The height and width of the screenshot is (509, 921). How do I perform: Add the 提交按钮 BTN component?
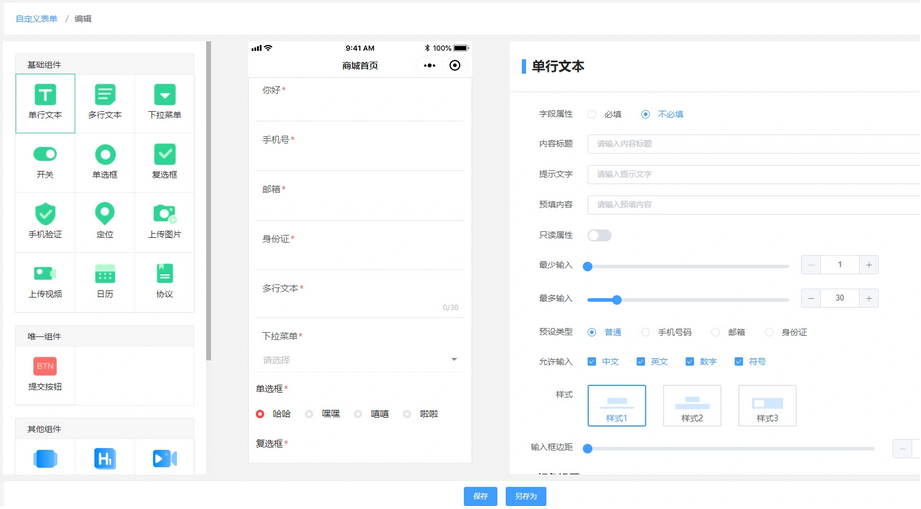tap(45, 367)
